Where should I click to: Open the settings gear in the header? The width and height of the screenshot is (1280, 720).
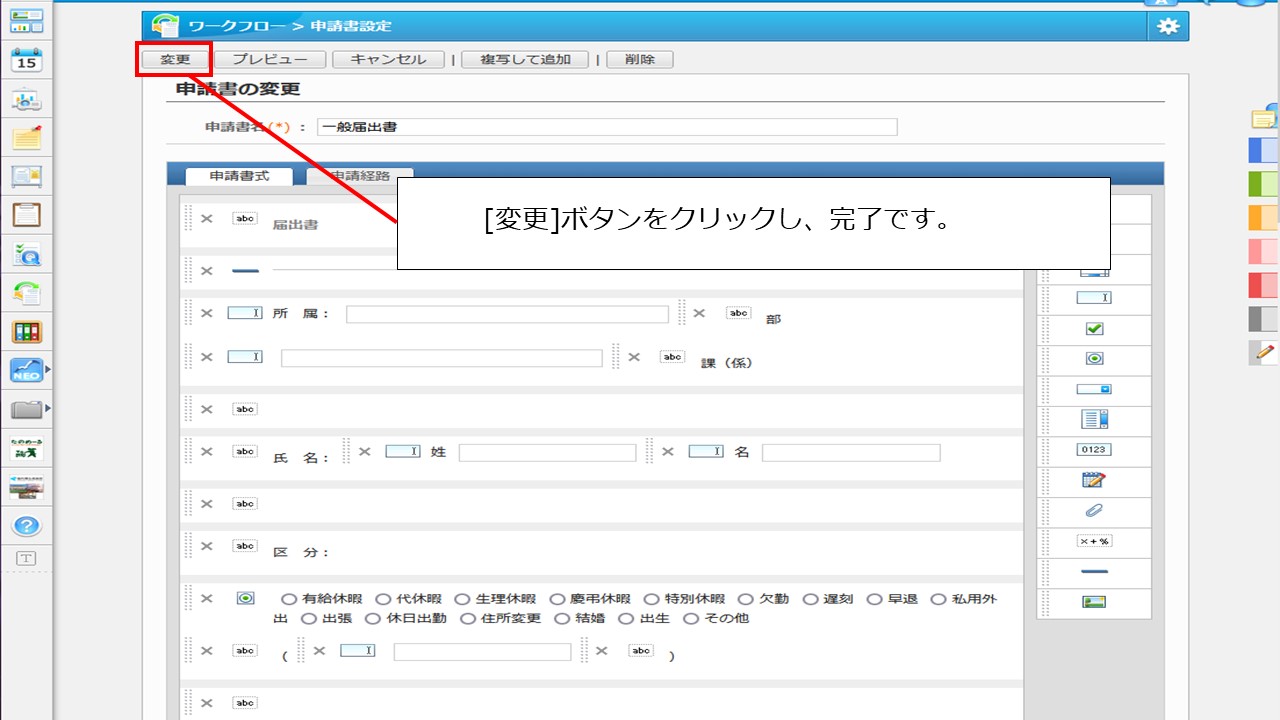pyautogui.click(x=1167, y=27)
